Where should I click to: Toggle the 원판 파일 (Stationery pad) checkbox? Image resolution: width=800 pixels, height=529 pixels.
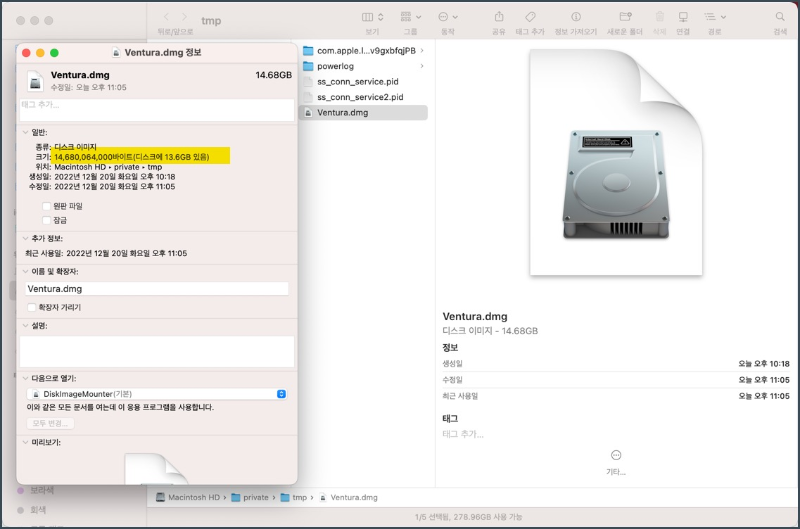tap(46, 206)
